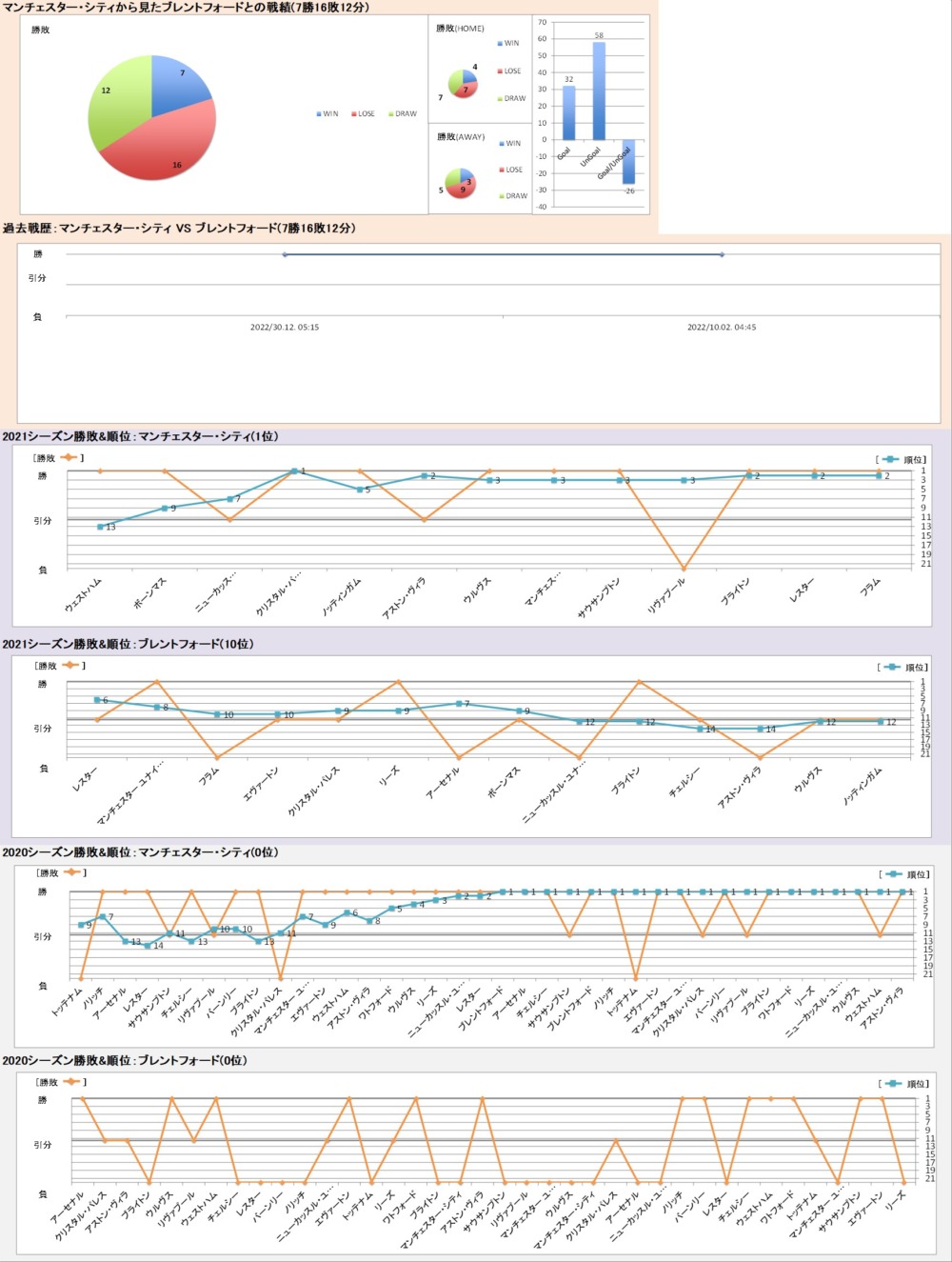Click the DRAW legend in the 勝敗(HOME) chart
This screenshot has width=952, height=1262.
pos(511,99)
